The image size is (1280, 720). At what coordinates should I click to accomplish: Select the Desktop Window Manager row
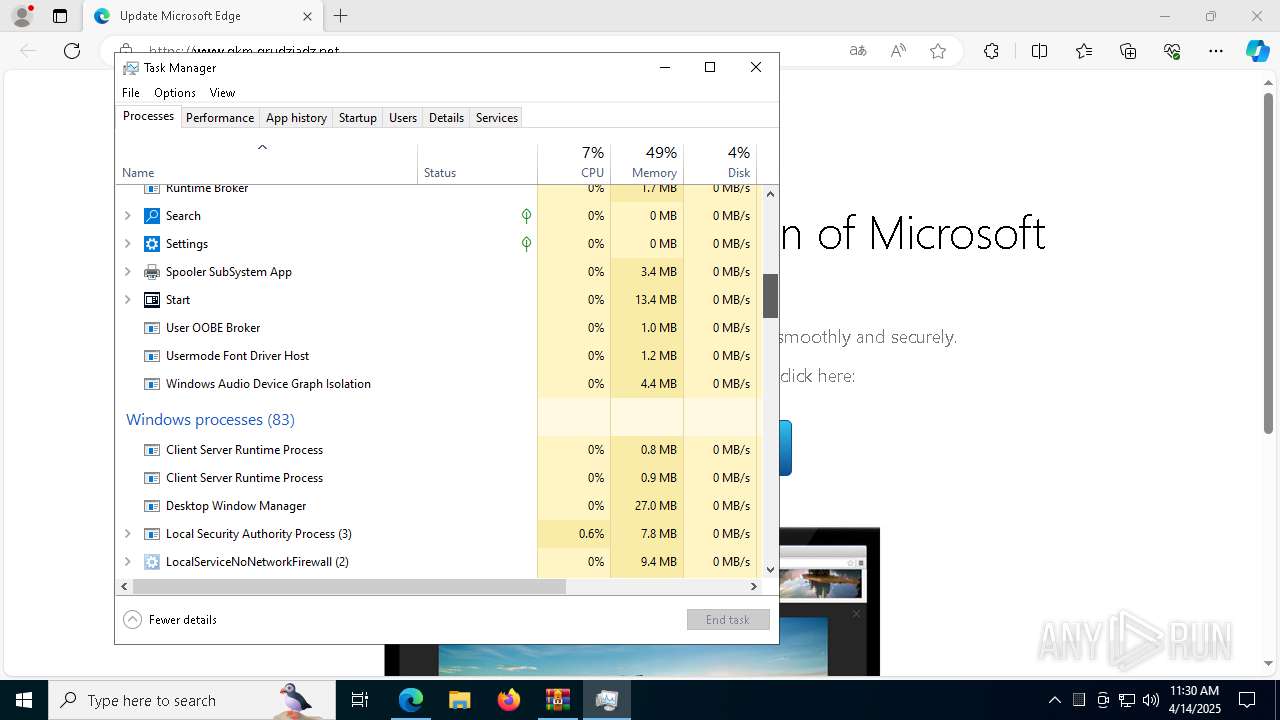[x=439, y=506]
